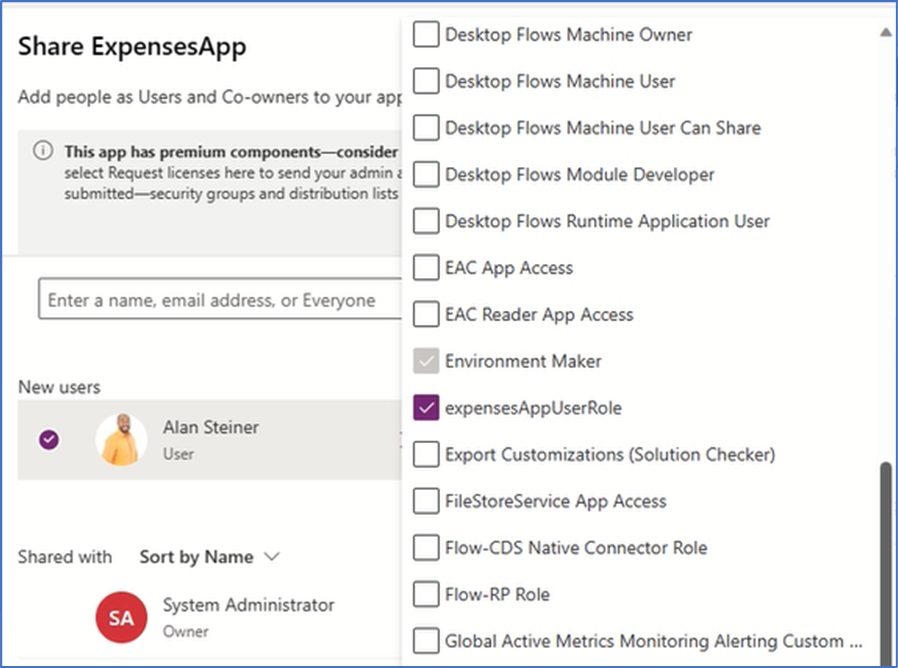Image resolution: width=898 pixels, height=668 pixels.
Task: Enable Flow-CDS Native Connector Role
Action: [x=426, y=548]
